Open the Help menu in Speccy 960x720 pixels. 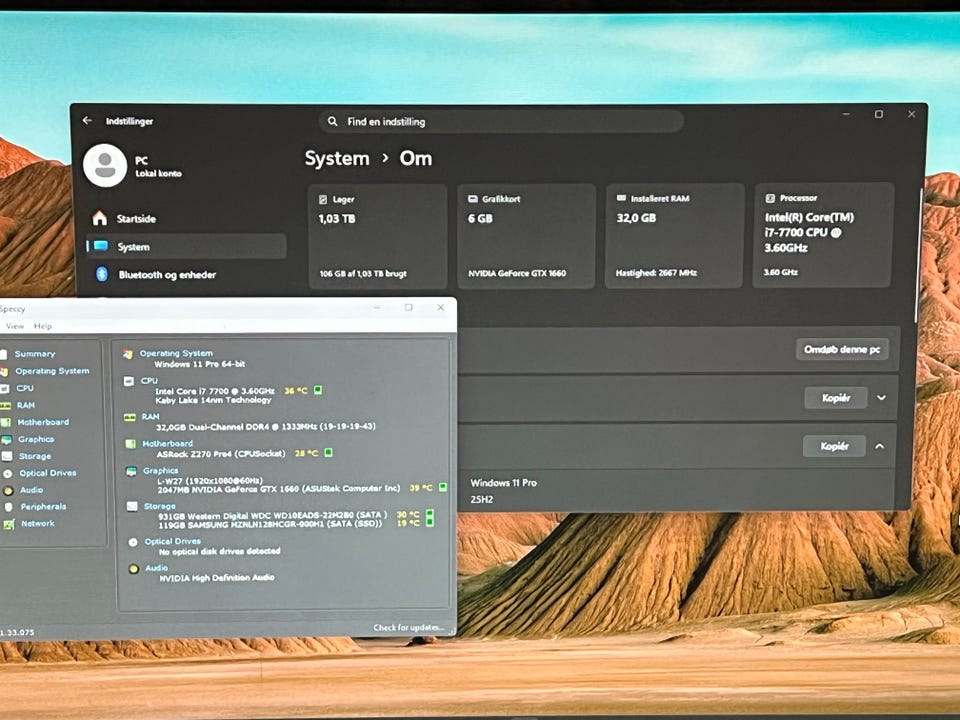[x=43, y=326]
